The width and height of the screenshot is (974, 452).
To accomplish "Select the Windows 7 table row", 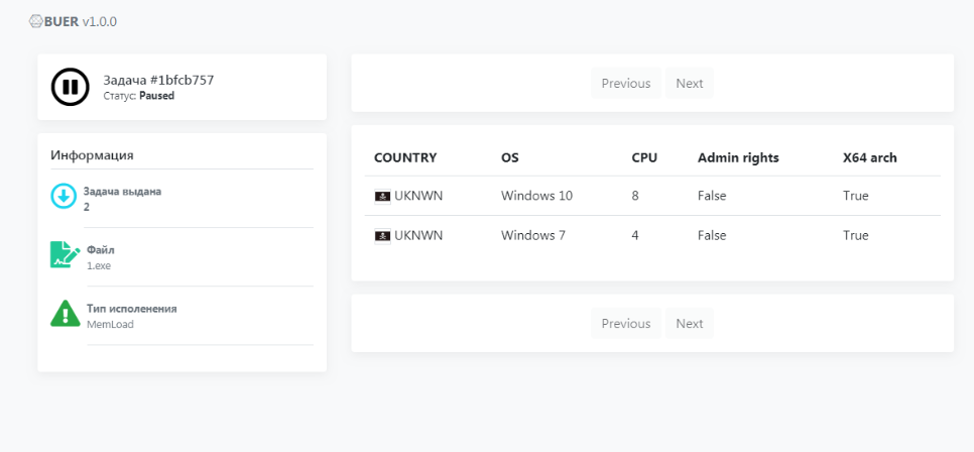I will click(x=652, y=236).
